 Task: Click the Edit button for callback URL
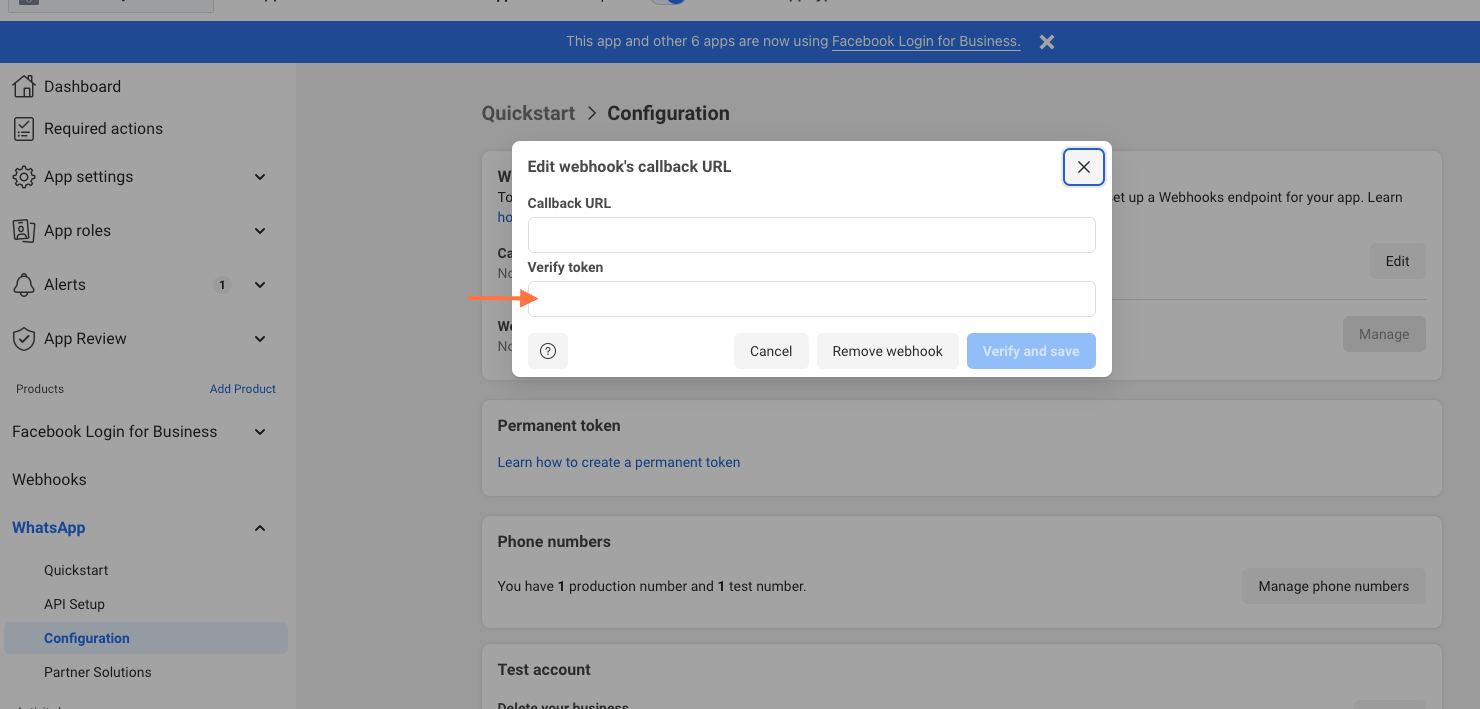[1397, 261]
